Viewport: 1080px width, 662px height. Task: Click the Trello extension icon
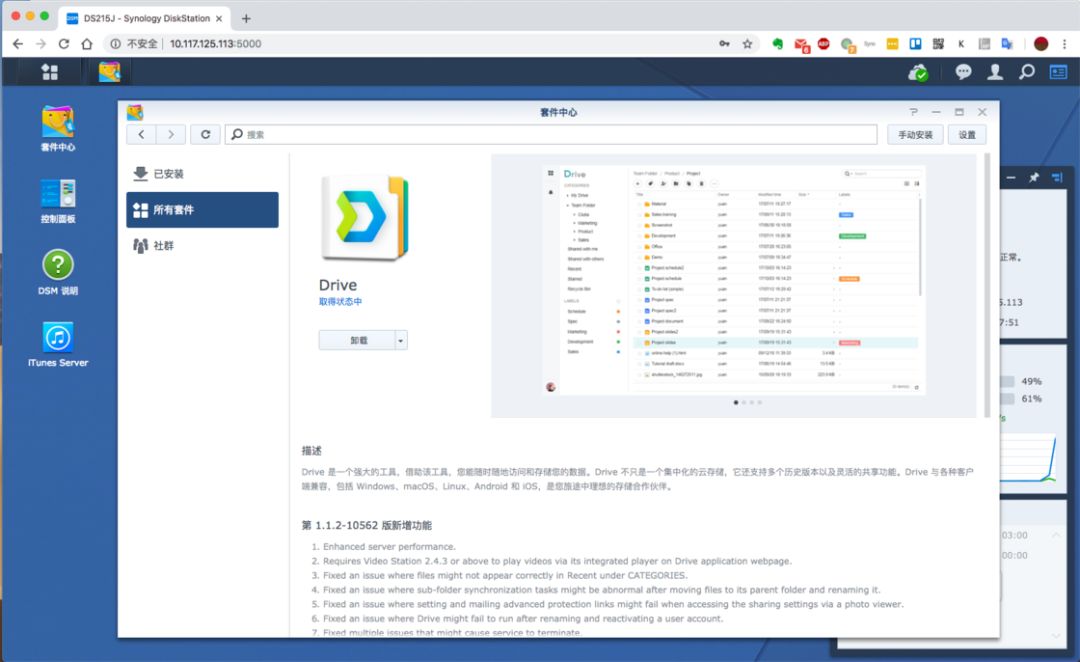click(x=915, y=44)
